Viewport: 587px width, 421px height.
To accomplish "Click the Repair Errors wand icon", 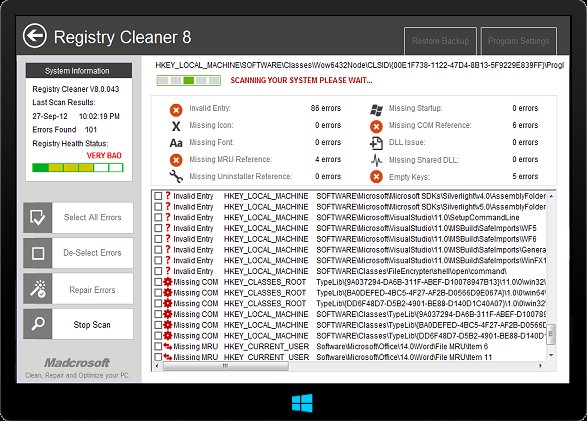I will pos(38,289).
